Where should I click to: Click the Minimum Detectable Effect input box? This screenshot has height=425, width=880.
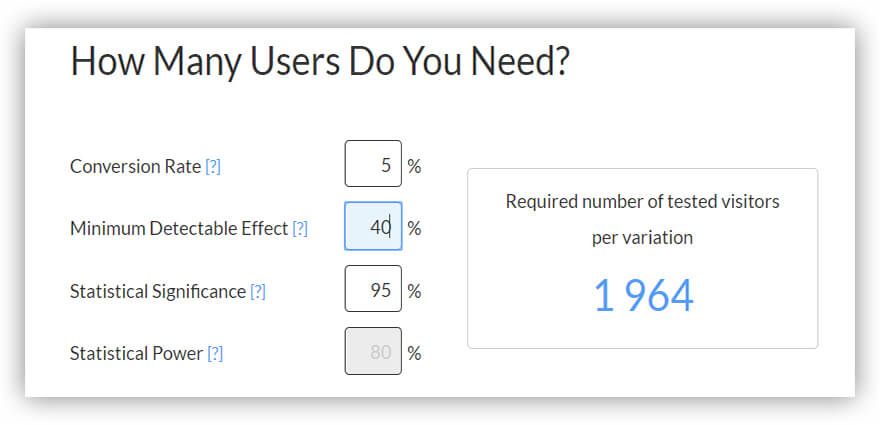pos(373,226)
